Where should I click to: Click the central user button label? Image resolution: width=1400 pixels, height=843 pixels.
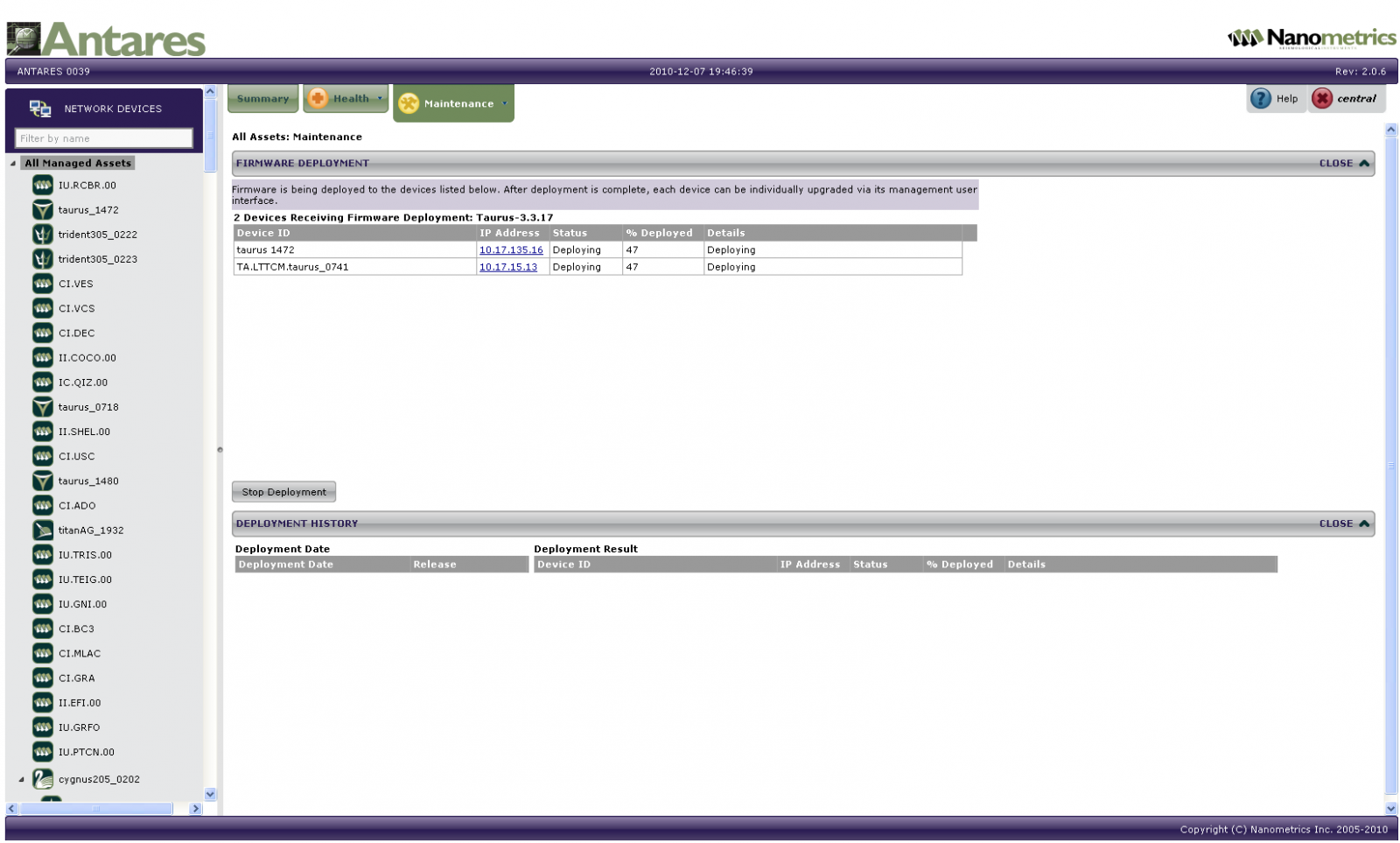[1356, 99]
